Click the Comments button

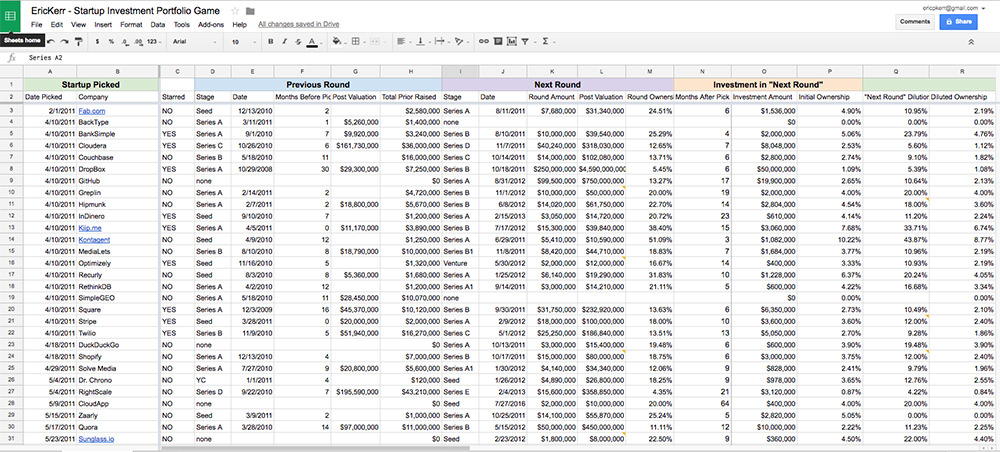pyautogui.click(x=915, y=22)
